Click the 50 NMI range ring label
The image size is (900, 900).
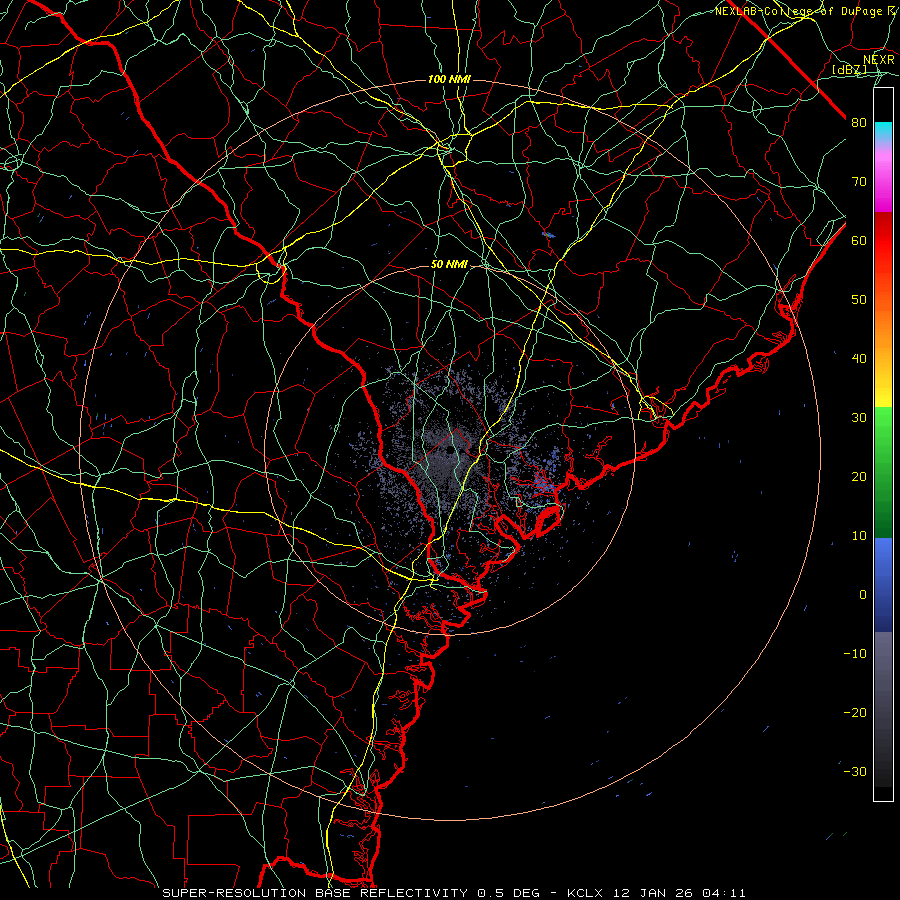tap(449, 265)
